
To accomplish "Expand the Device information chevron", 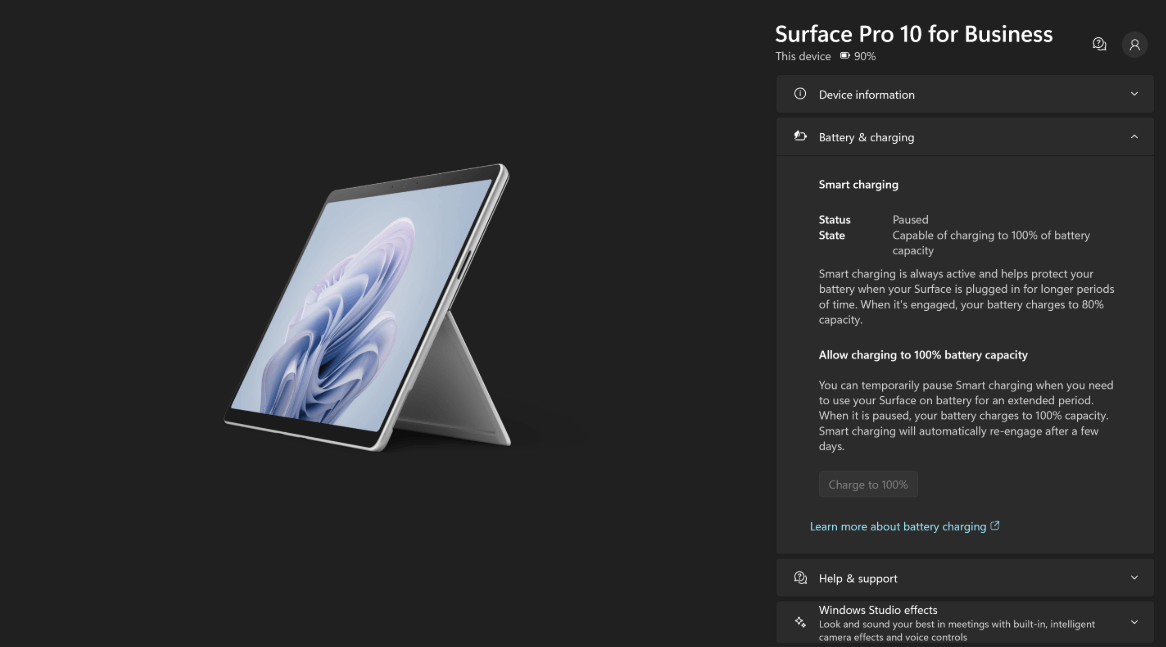I will click(x=1134, y=94).
